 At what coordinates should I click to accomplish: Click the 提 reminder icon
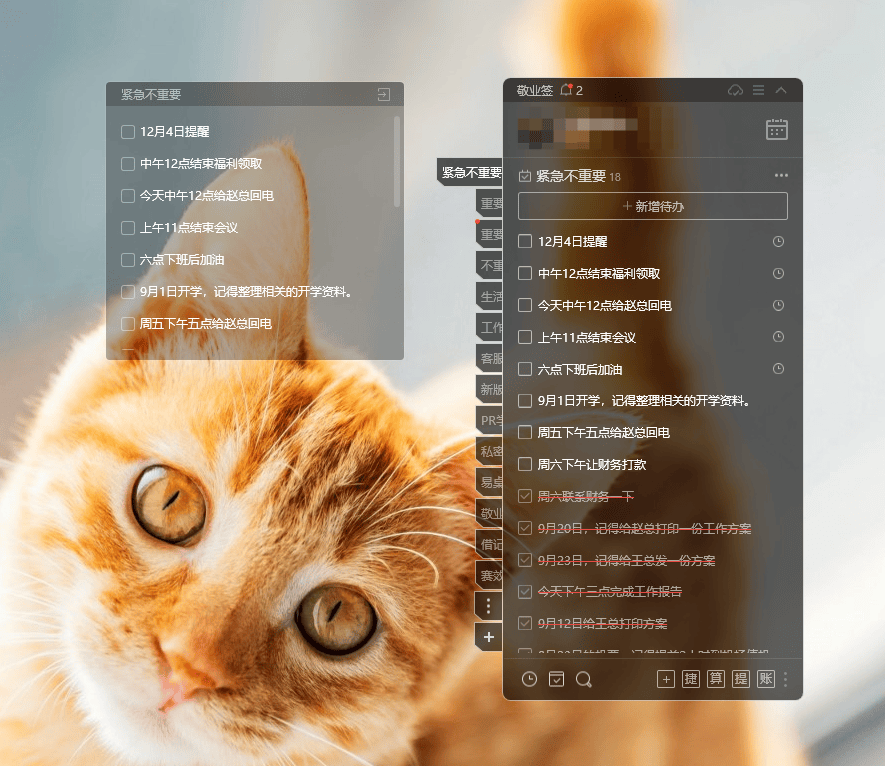741,679
